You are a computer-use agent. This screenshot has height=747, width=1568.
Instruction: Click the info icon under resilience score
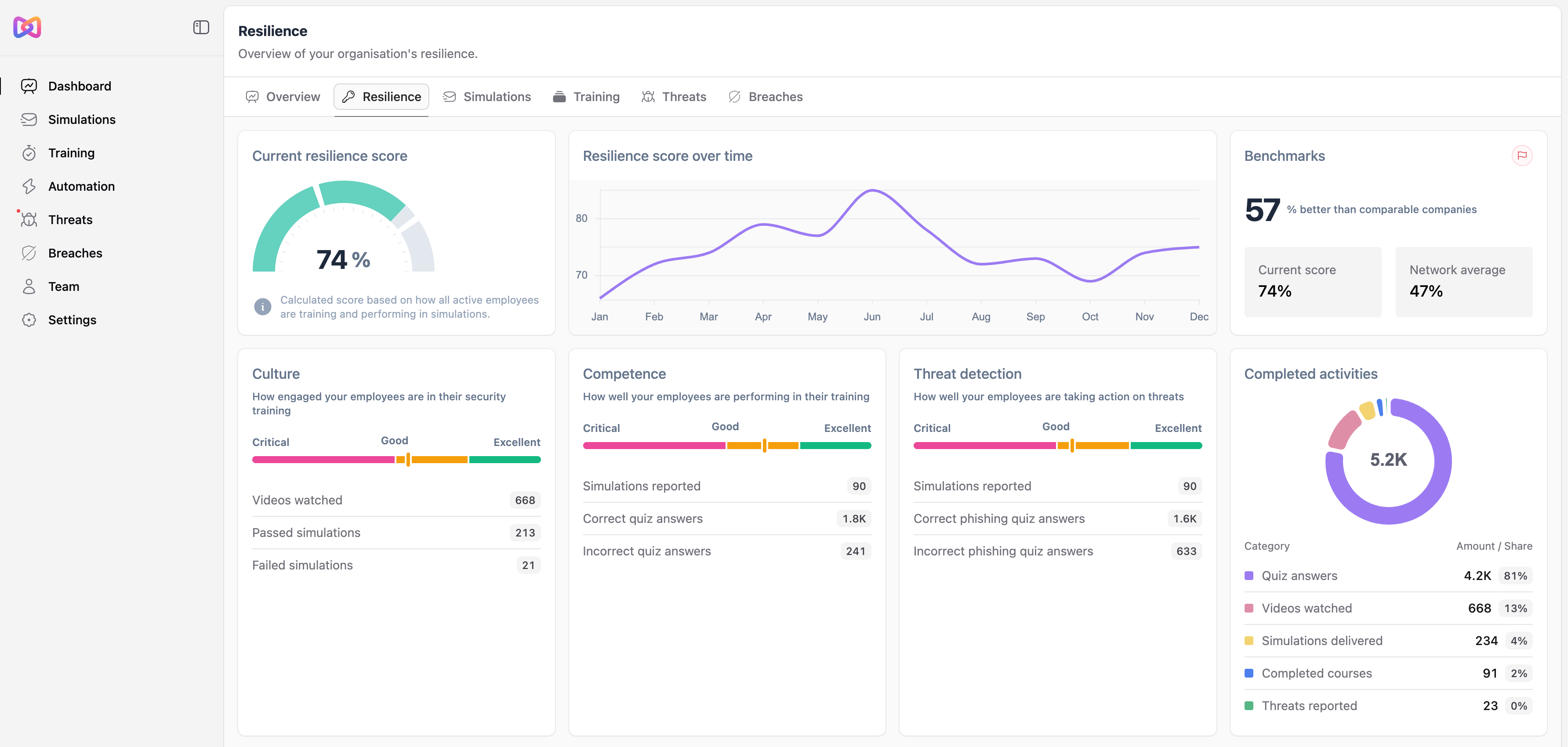coord(262,307)
